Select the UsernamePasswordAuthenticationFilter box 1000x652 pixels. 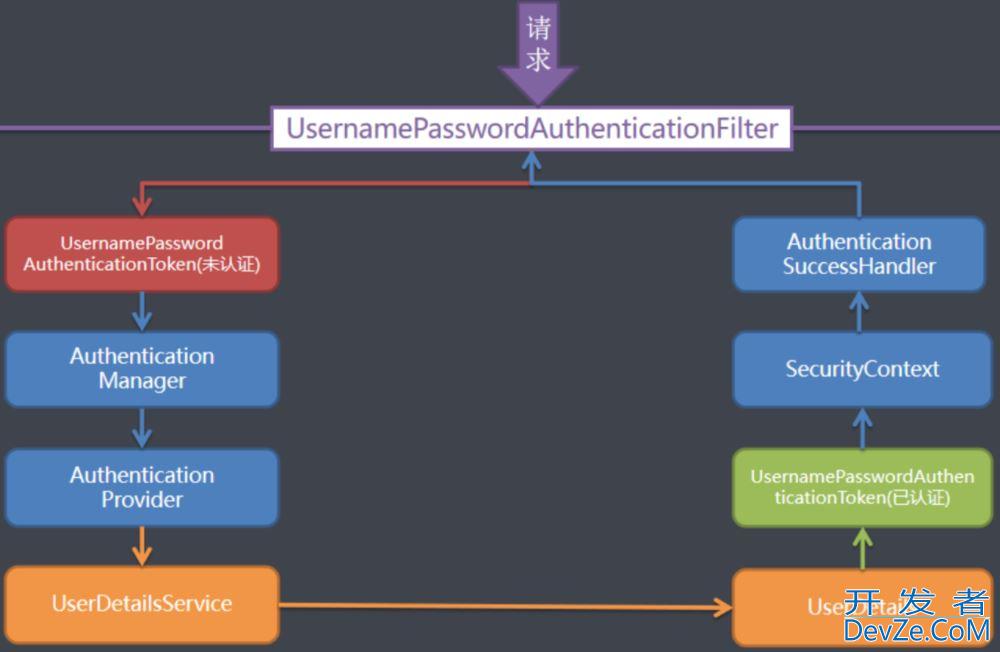click(x=532, y=128)
